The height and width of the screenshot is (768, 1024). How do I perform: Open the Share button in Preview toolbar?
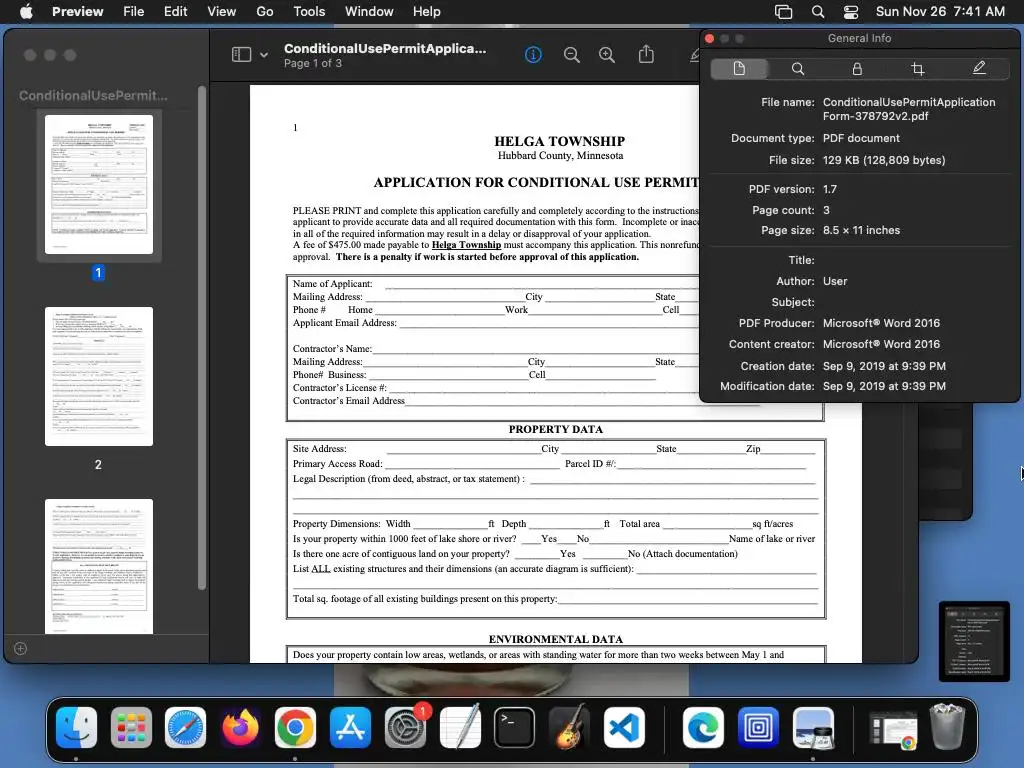coord(646,54)
